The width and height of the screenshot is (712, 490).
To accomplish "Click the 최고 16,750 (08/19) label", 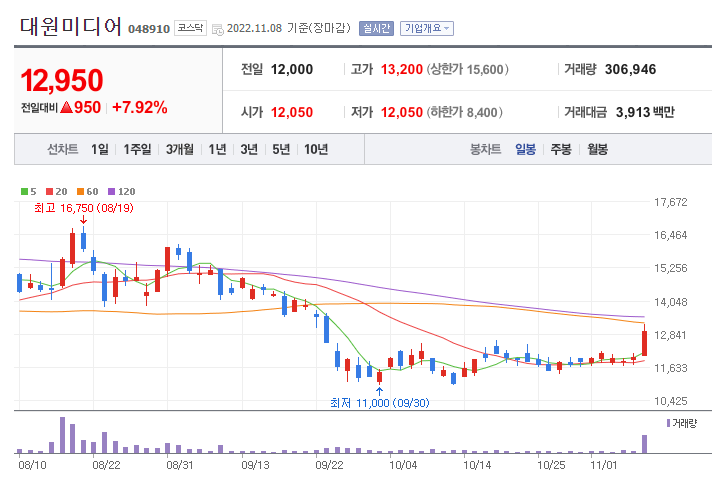I will [84, 208].
